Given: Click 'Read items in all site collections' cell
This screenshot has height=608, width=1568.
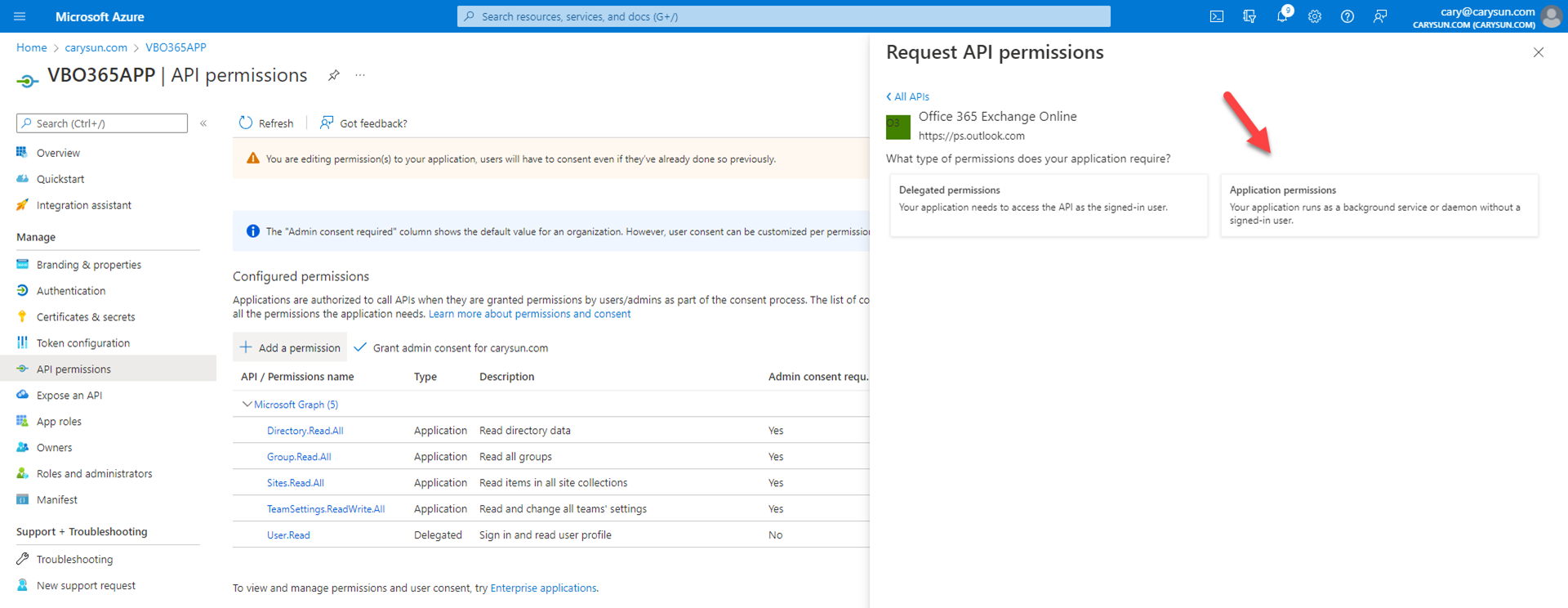Looking at the screenshot, I should click(x=554, y=483).
